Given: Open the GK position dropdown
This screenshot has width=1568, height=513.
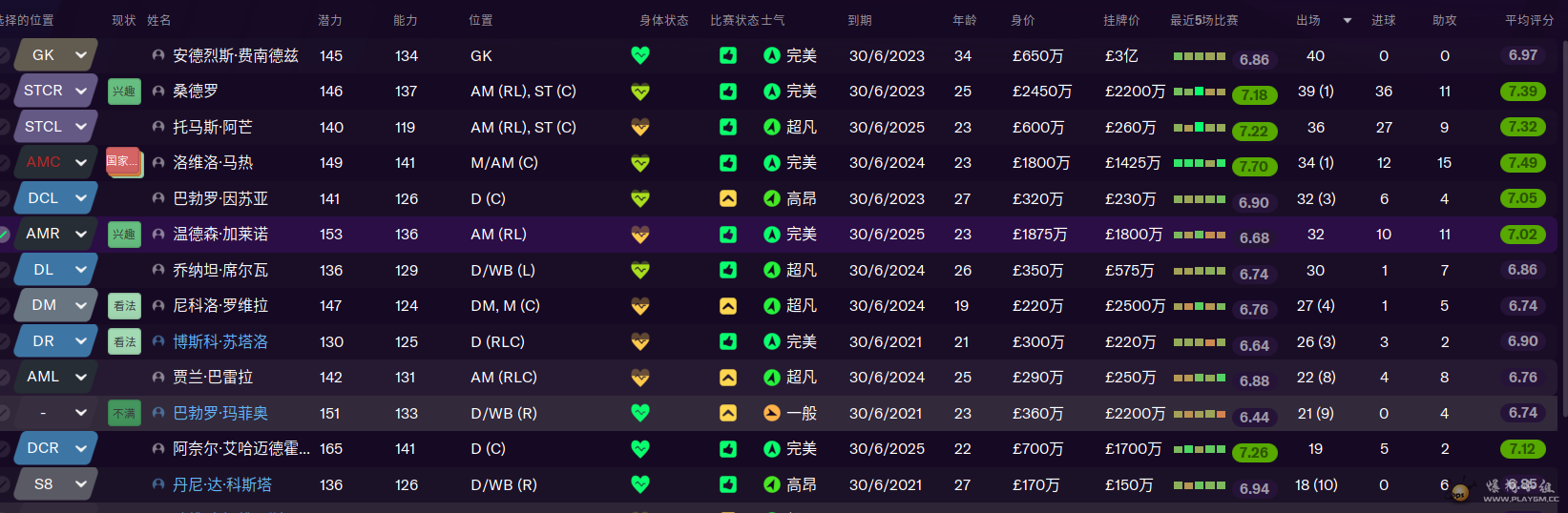Looking at the screenshot, I should (81, 55).
